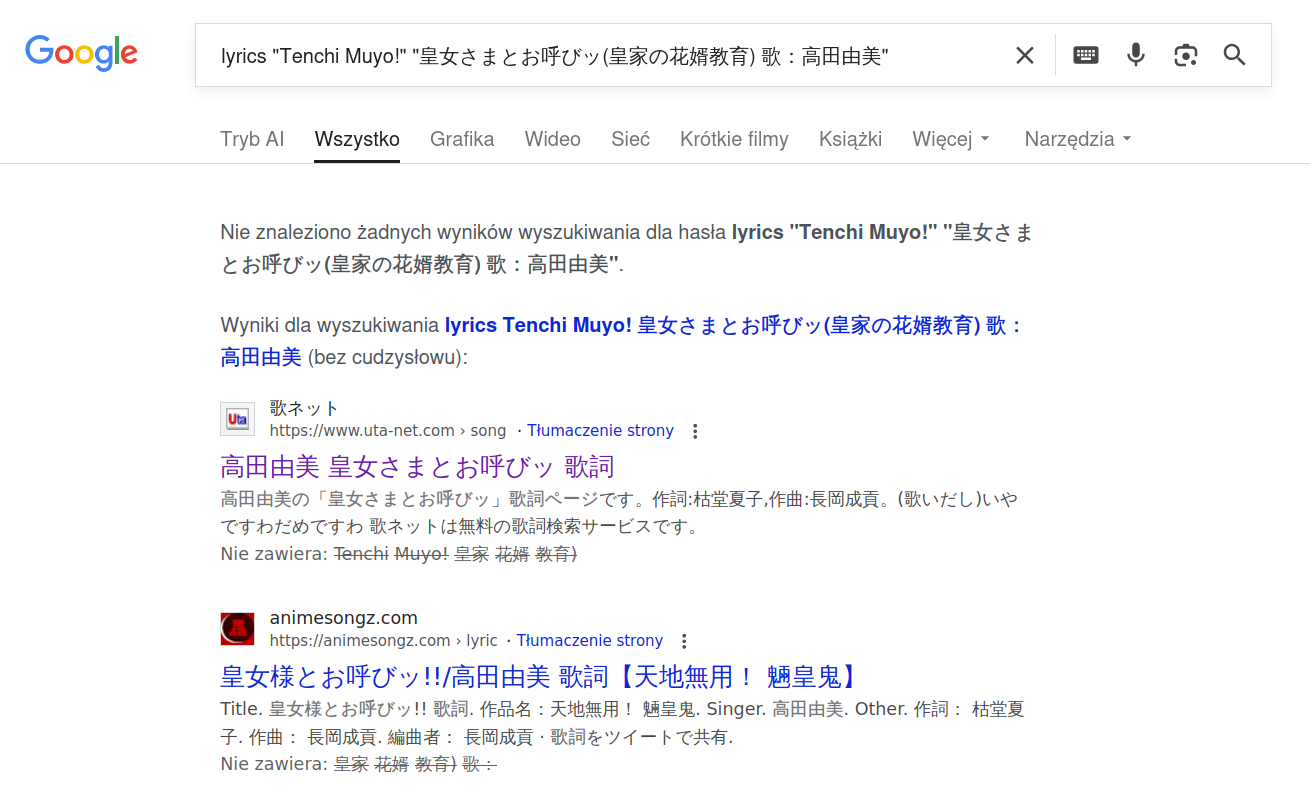
Task: Switch to the Grafika tab
Action: 462,139
